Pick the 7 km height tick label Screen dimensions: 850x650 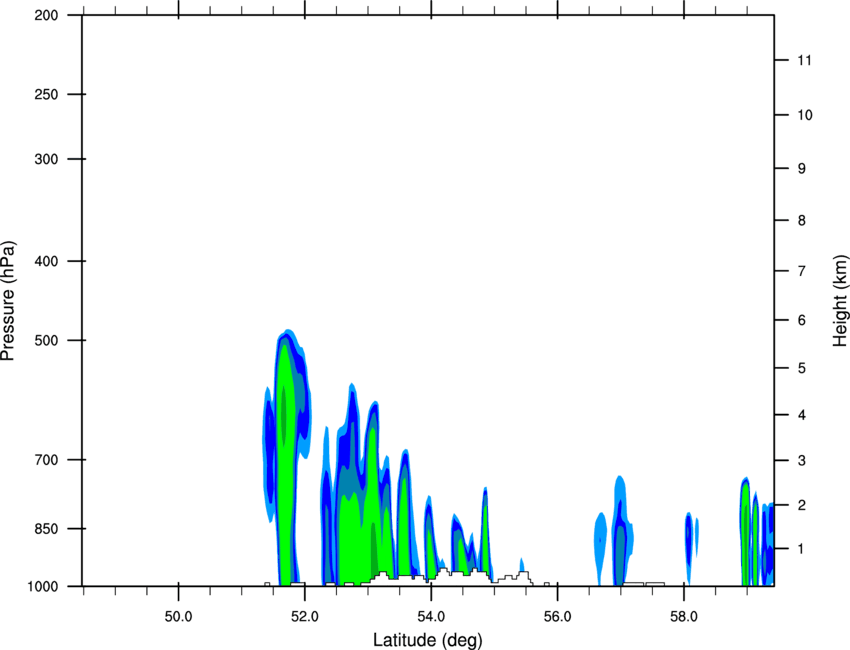(802, 271)
